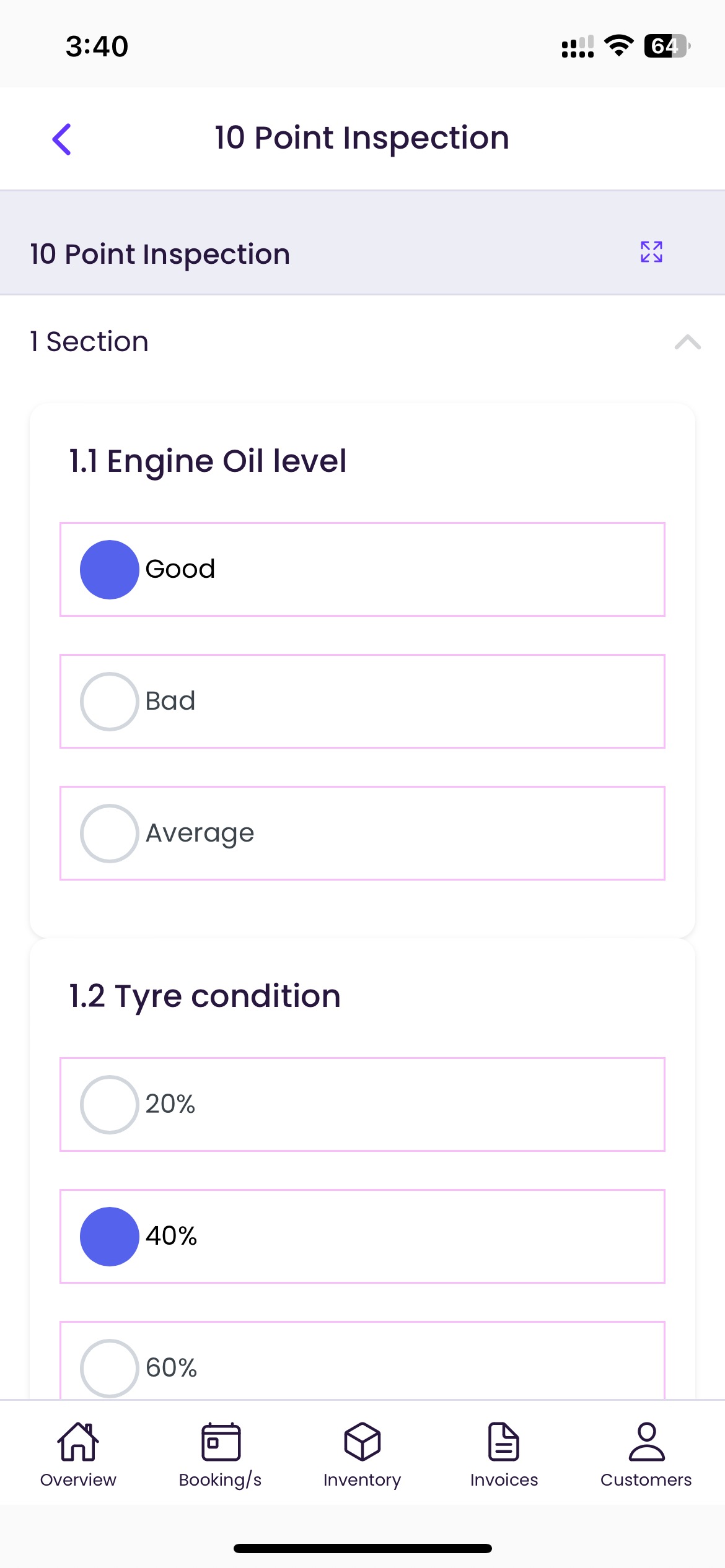The image size is (725, 1568).
Task: Open the Invoices document icon
Action: point(504,1442)
